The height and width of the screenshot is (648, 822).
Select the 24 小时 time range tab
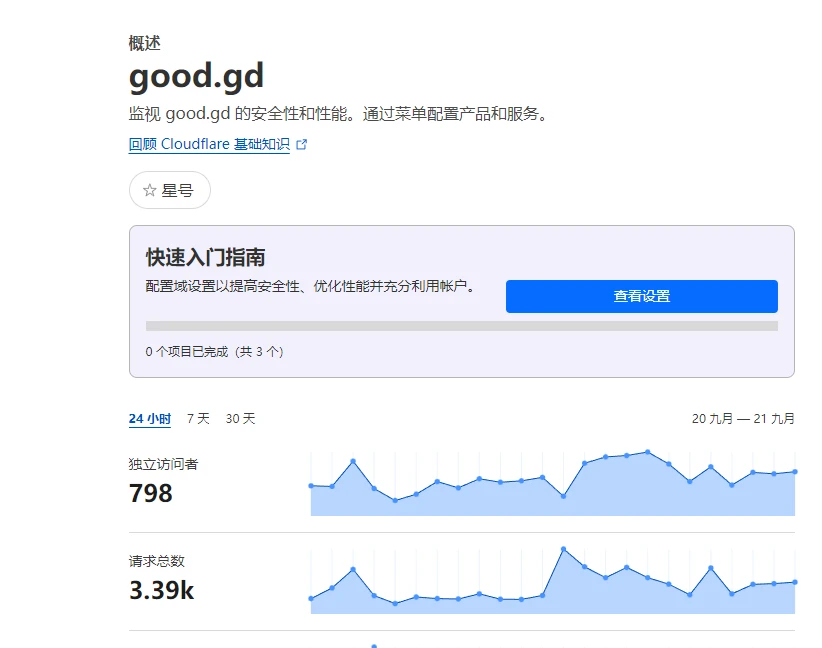149,419
